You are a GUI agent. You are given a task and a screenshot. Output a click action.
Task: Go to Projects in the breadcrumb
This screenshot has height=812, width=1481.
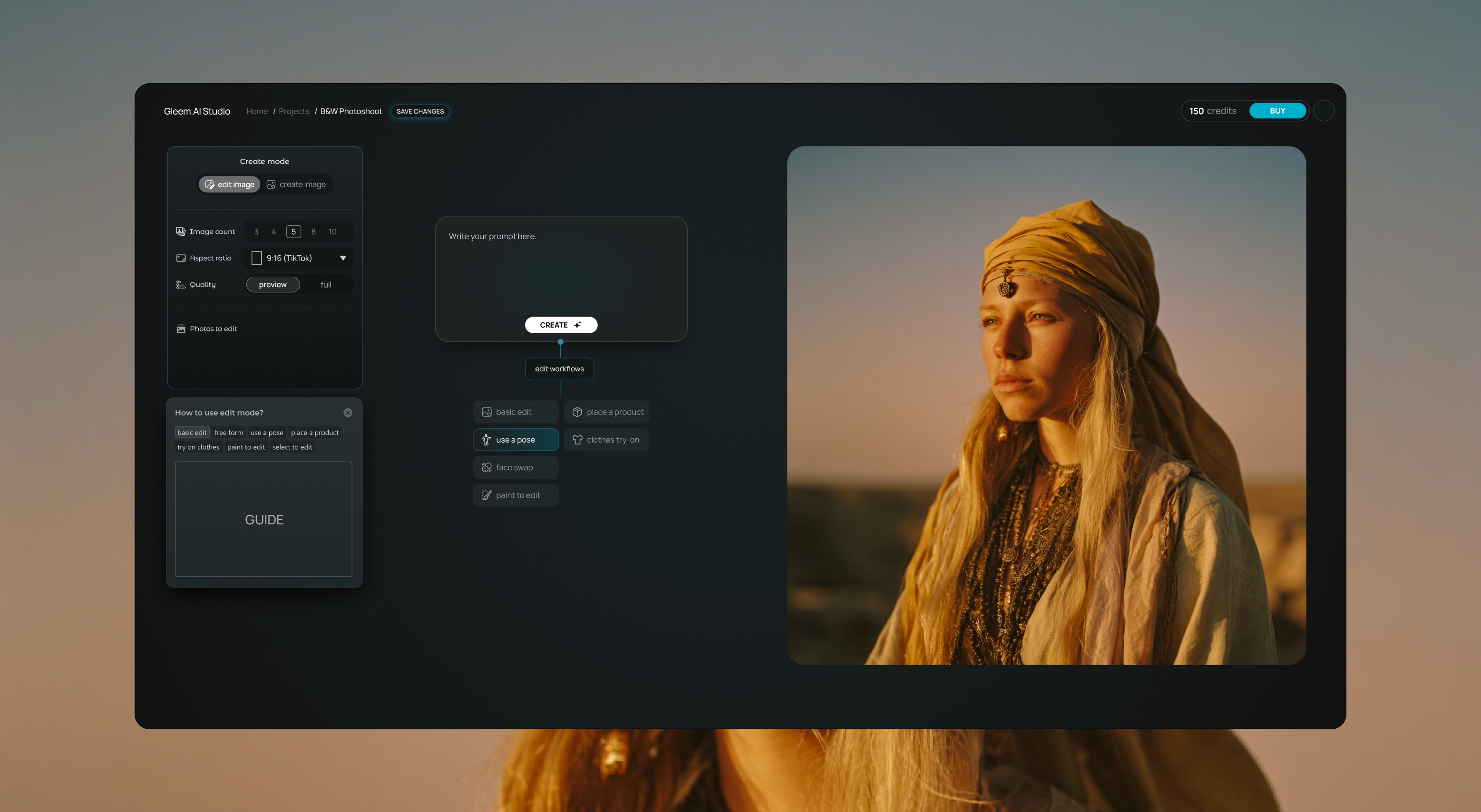coord(294,112)
